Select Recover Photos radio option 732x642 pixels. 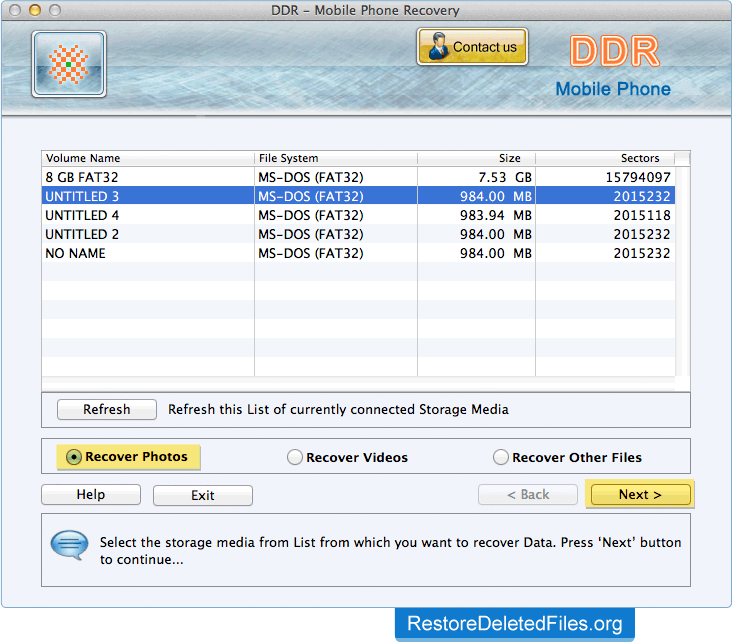pyautogui.click(x=128, y=457)
